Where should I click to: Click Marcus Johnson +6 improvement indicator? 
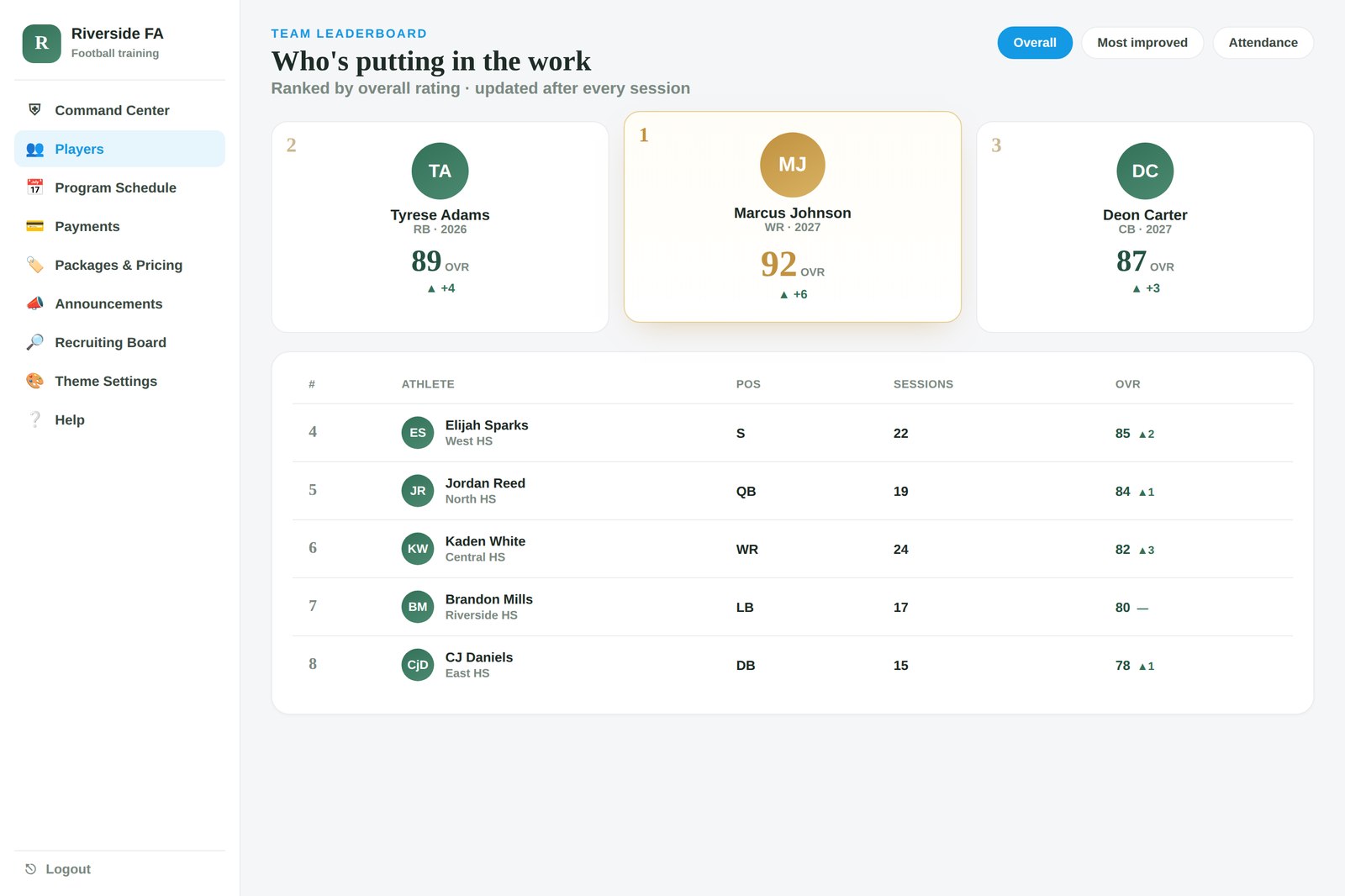pos(793,294)
